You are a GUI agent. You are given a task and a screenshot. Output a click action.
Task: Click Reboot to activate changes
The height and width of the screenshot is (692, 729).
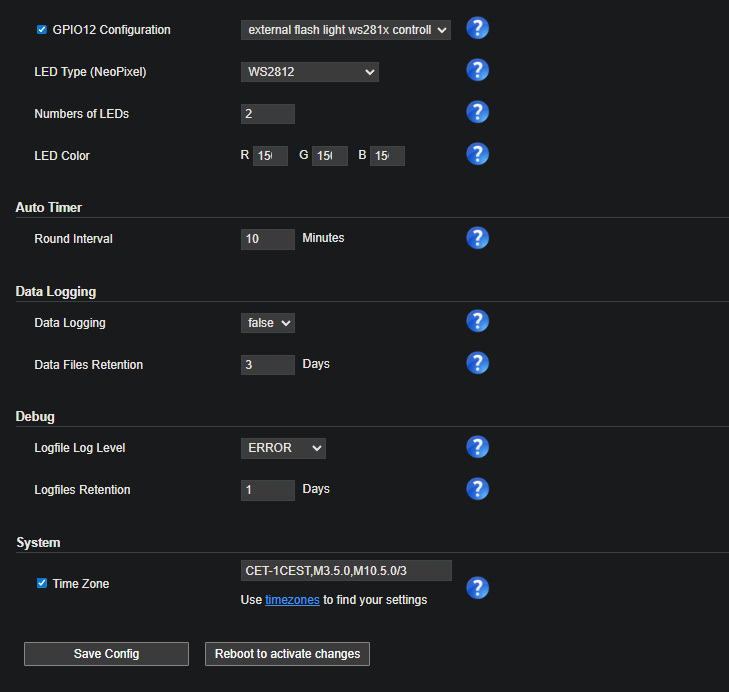287,654
